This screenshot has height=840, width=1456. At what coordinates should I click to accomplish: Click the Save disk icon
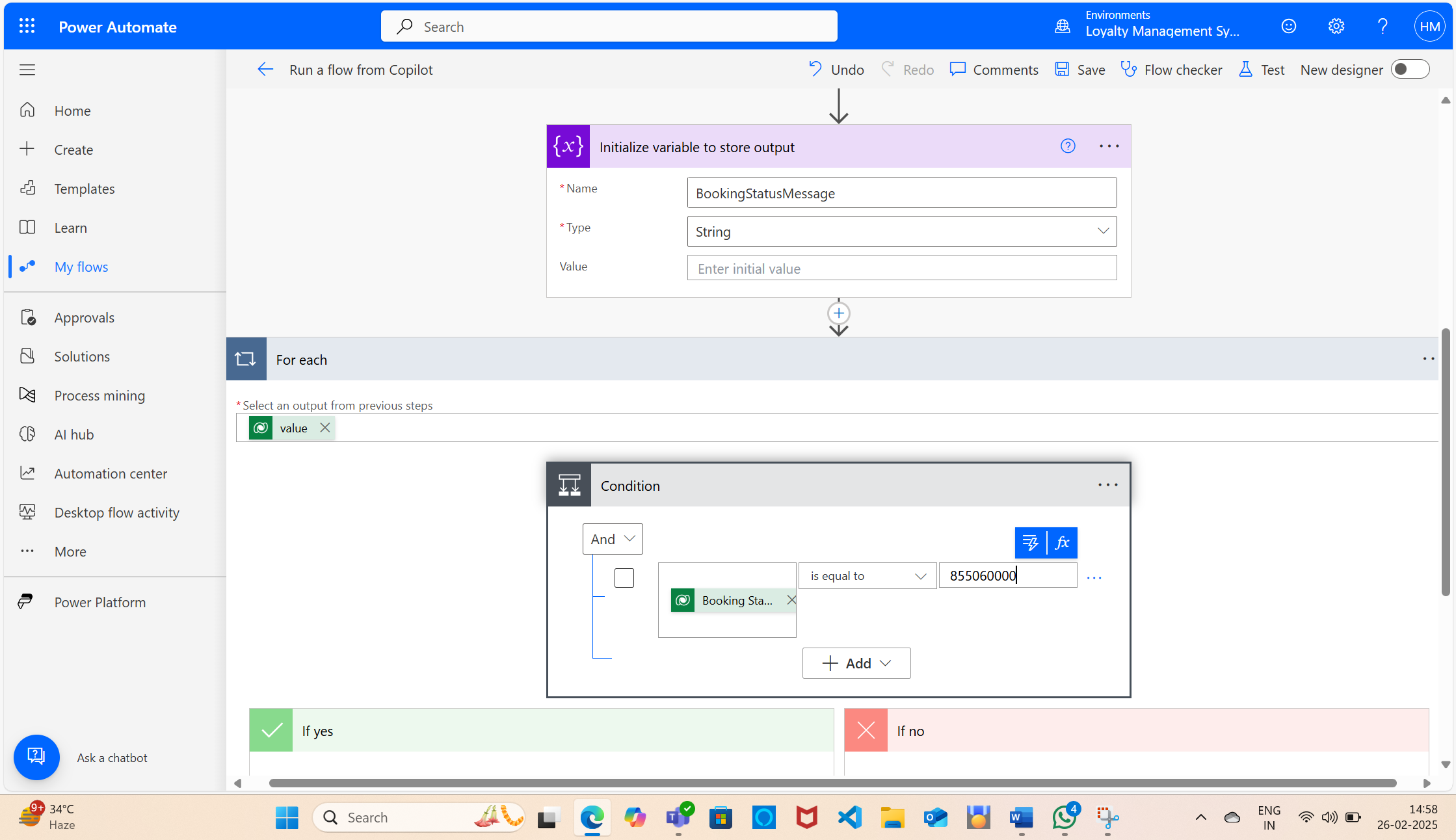tap(1062, 70)
